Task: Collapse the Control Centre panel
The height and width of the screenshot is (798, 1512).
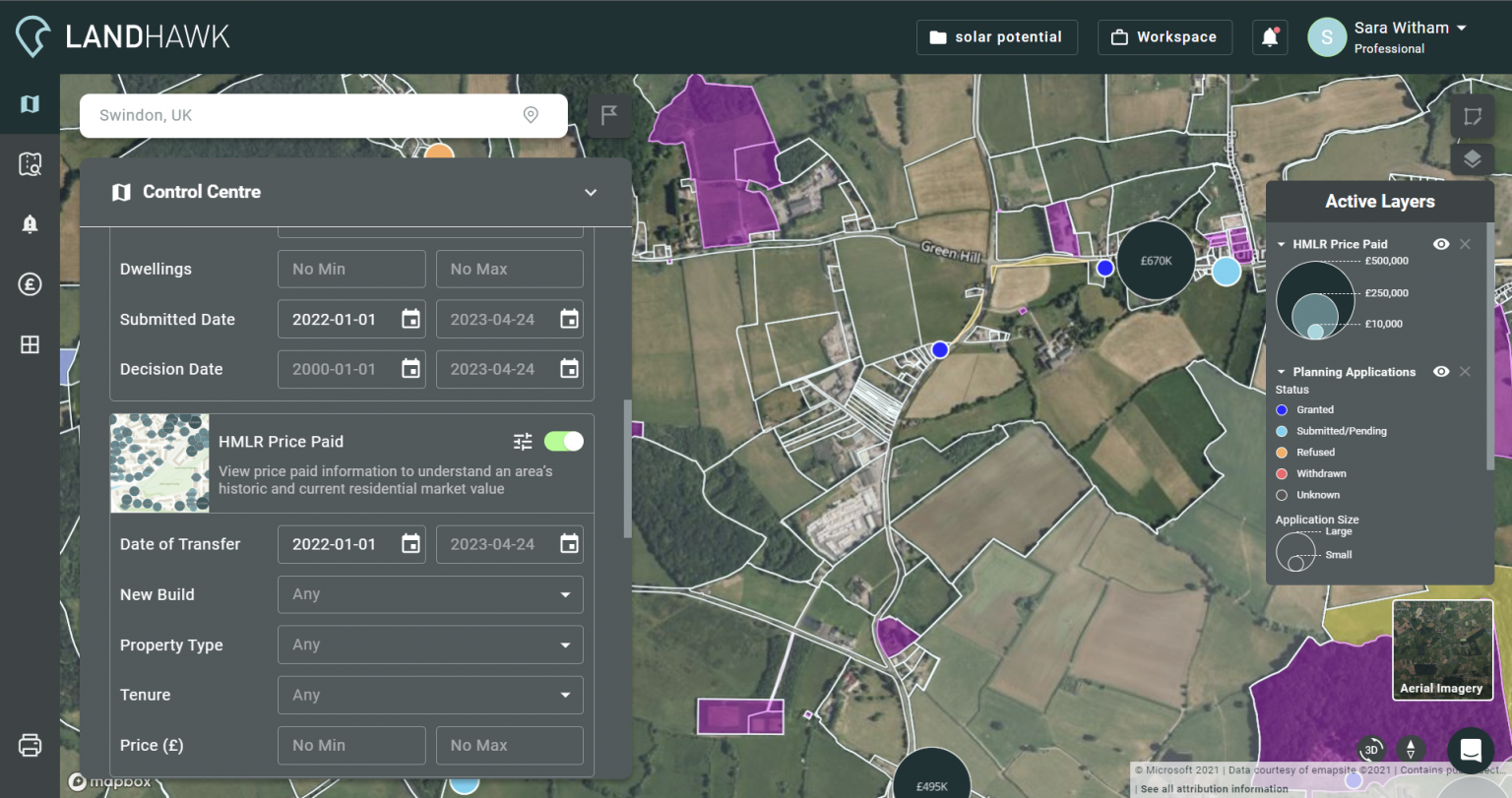Action: 591,192
